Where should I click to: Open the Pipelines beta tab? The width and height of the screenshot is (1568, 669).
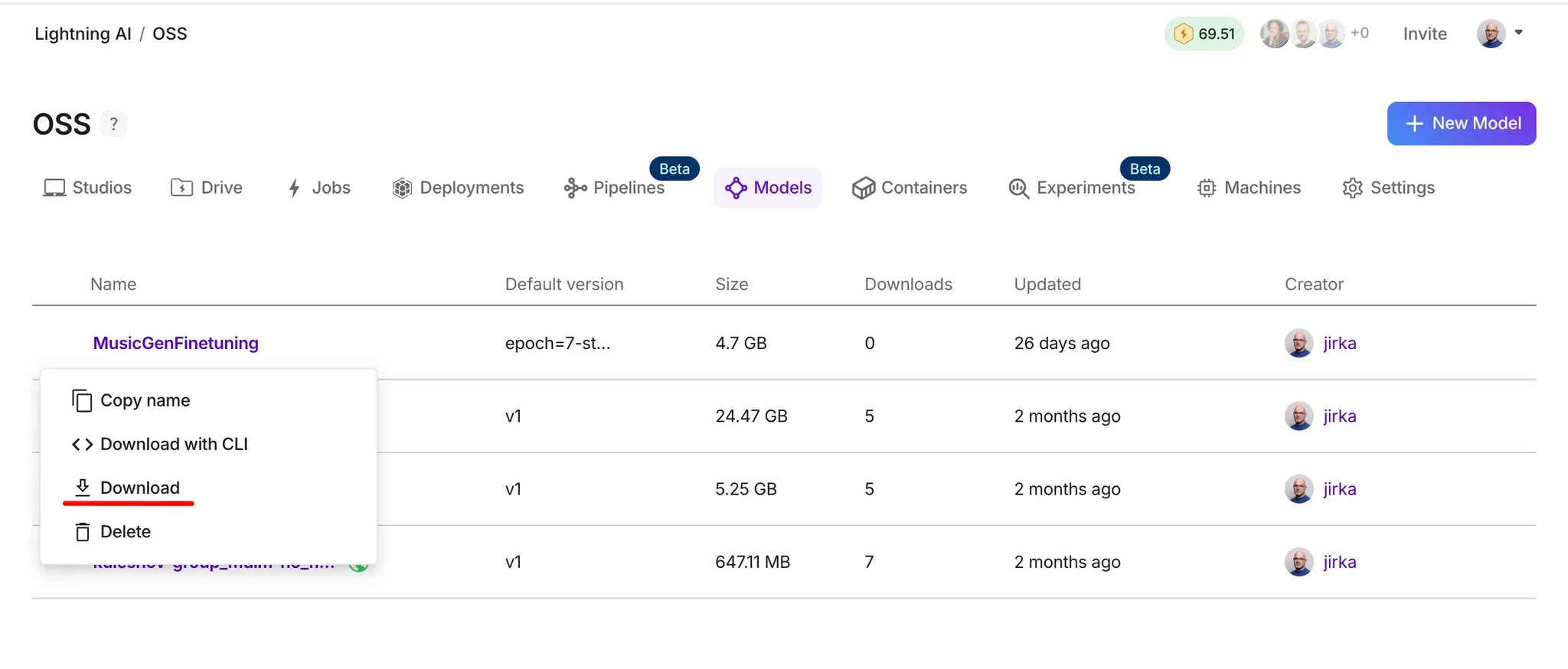pyautogui.click(x=614, y=188)
